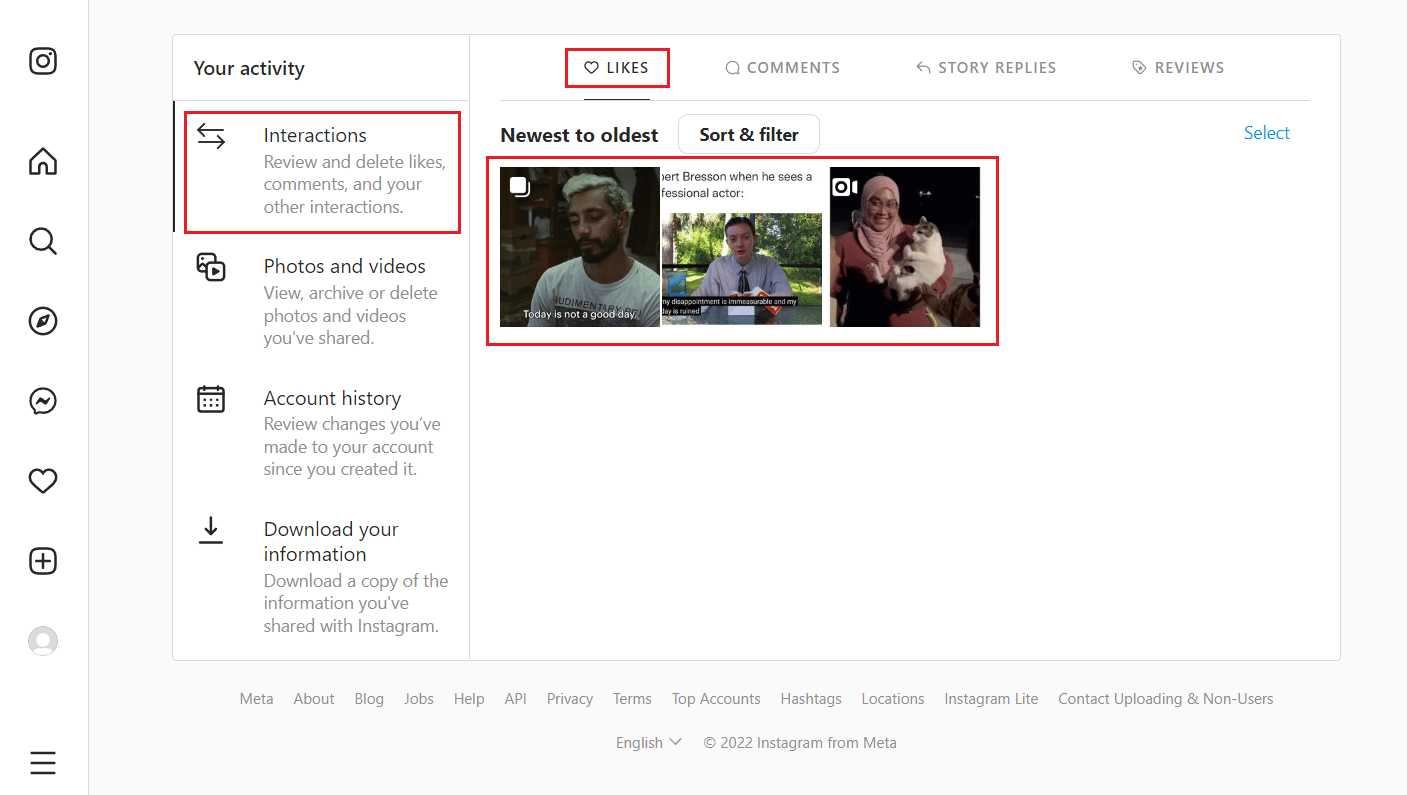The height and width of the screenshot is (795, 1407).
Task: Open Sort & filter options
Action: tap(748, 134)
